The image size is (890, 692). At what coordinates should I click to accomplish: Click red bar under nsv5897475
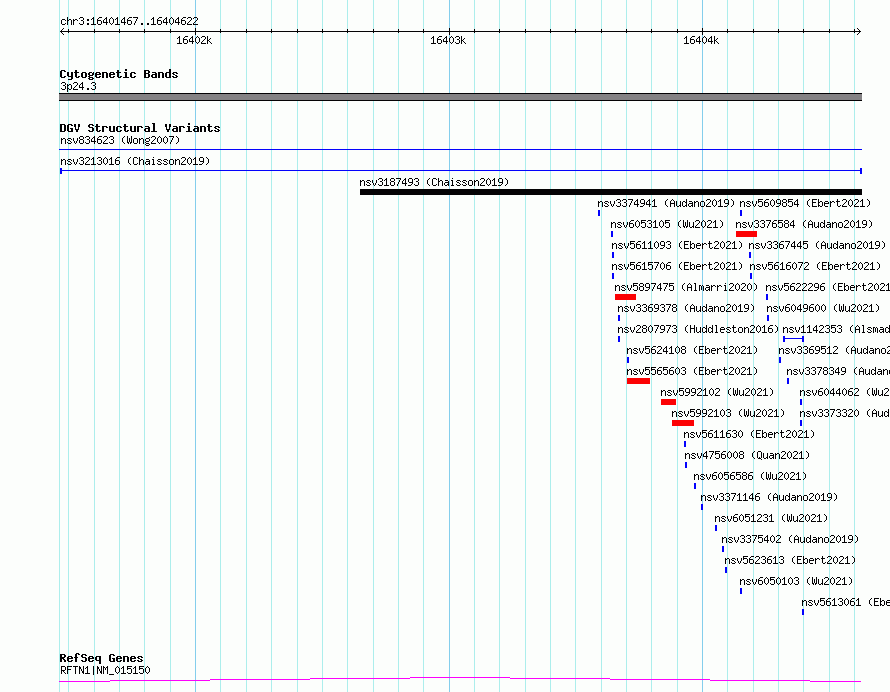pos(625,297)
